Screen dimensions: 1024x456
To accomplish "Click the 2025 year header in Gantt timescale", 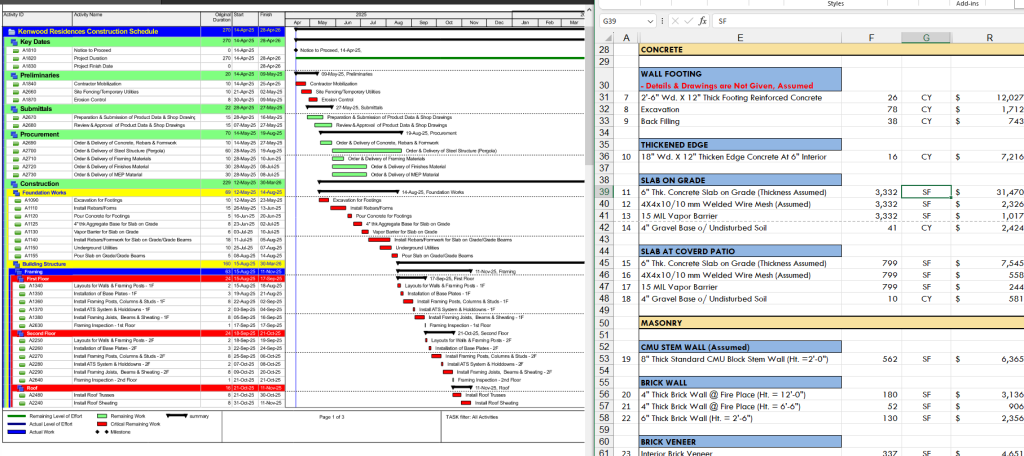I will click(361, 14).
